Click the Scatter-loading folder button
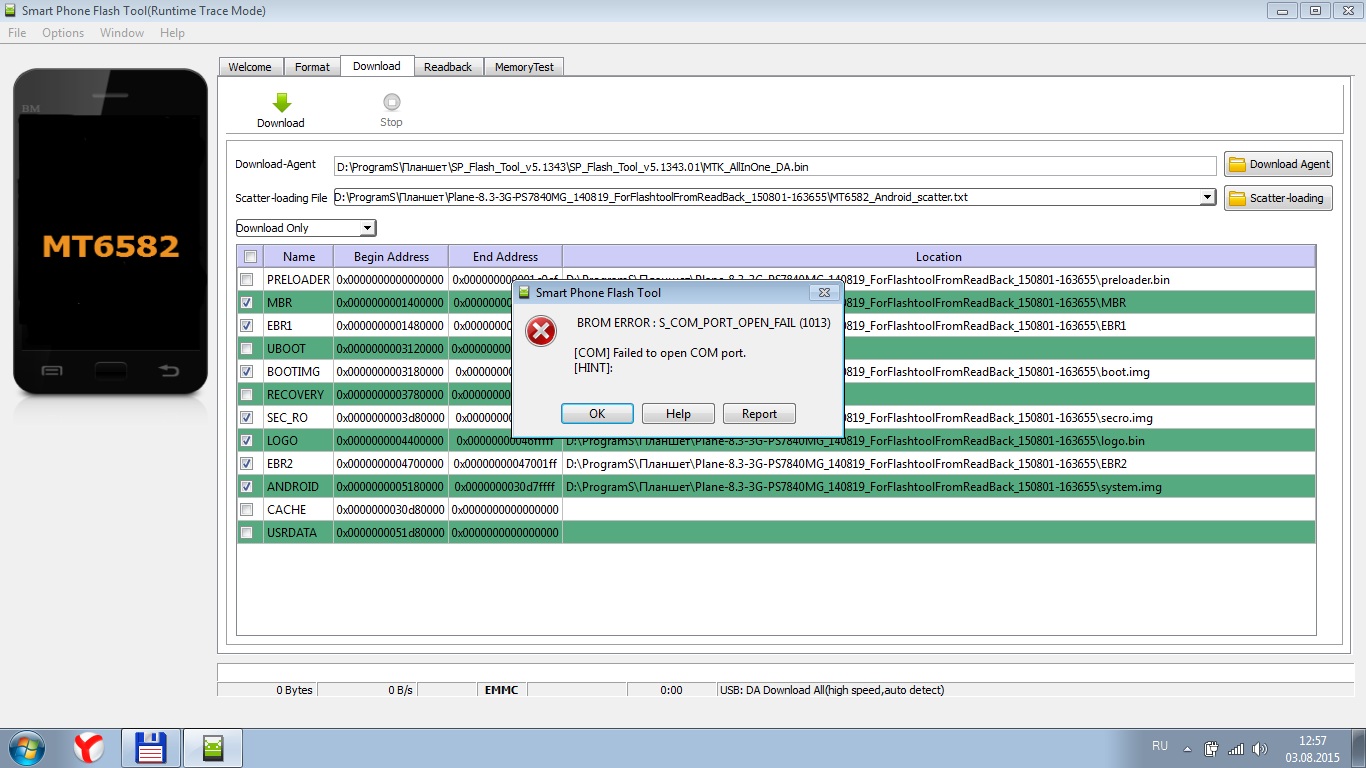 1278,198
